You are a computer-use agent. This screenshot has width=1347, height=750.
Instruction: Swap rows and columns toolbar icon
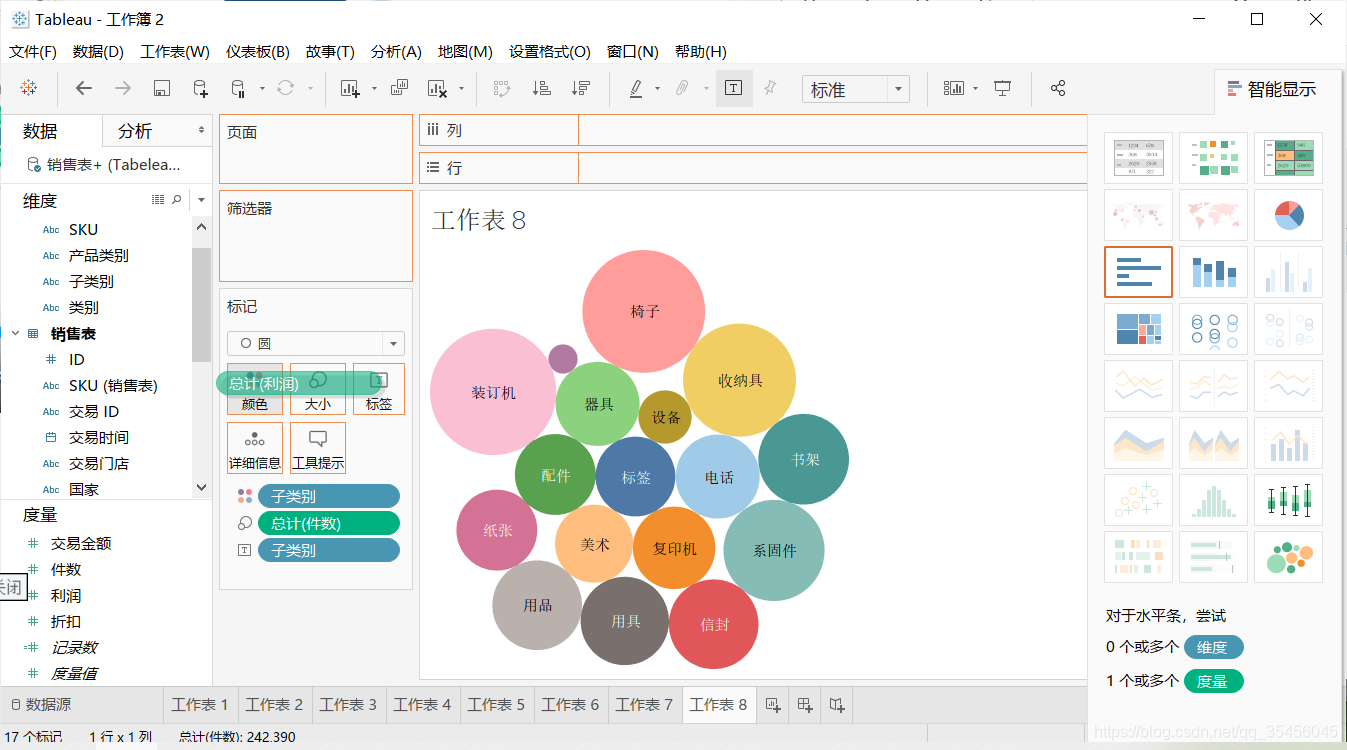pyautogui.click(x=502, y=89)
